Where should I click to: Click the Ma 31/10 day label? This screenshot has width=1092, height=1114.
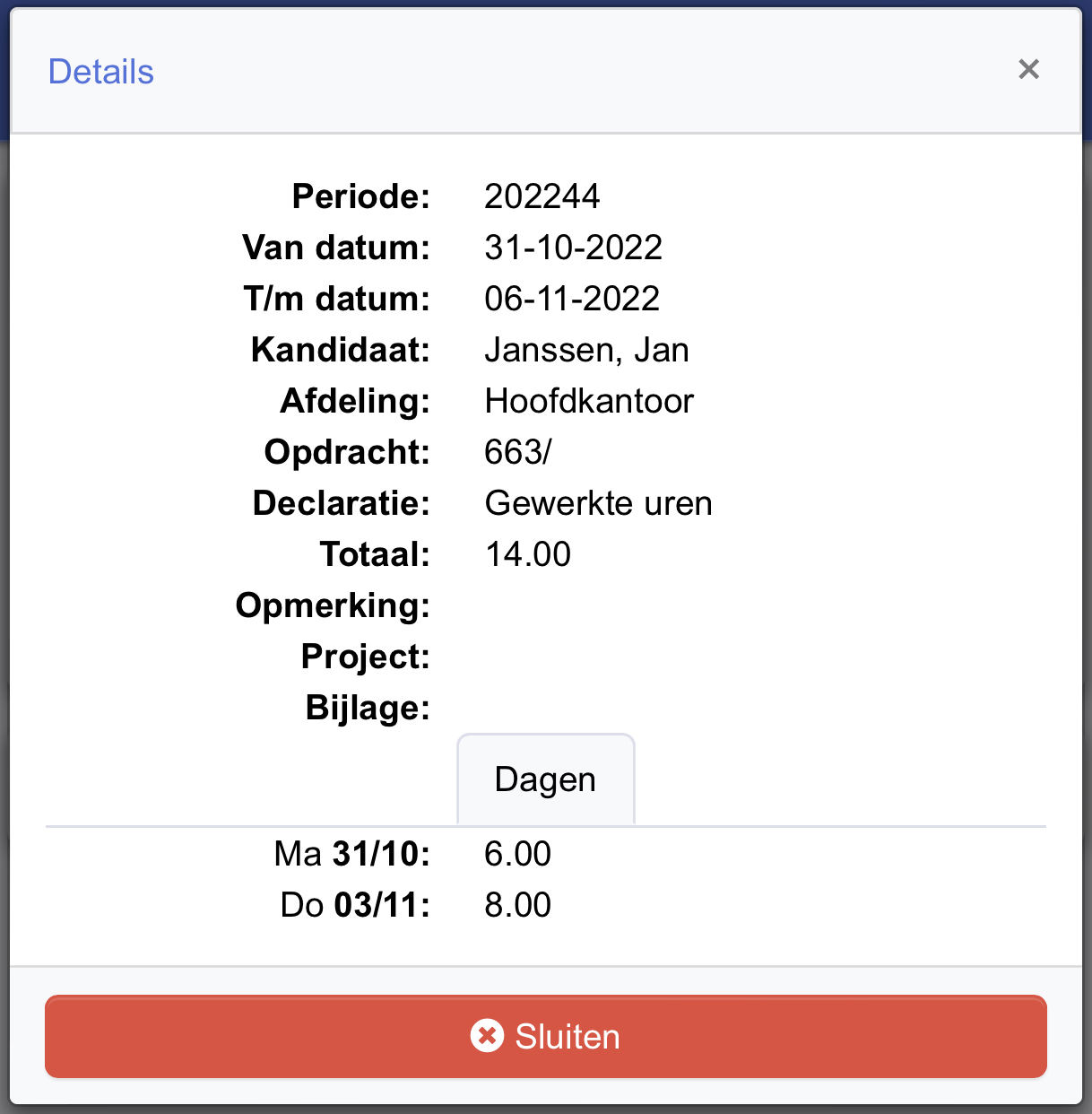tap(352, 854)
